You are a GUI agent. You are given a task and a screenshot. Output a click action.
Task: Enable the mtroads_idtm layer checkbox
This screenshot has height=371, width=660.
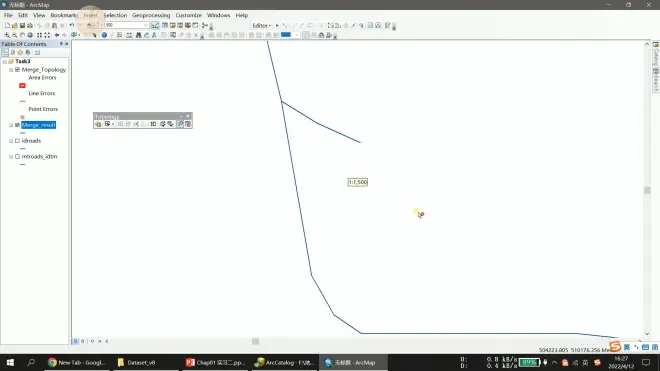pos(17,156)
